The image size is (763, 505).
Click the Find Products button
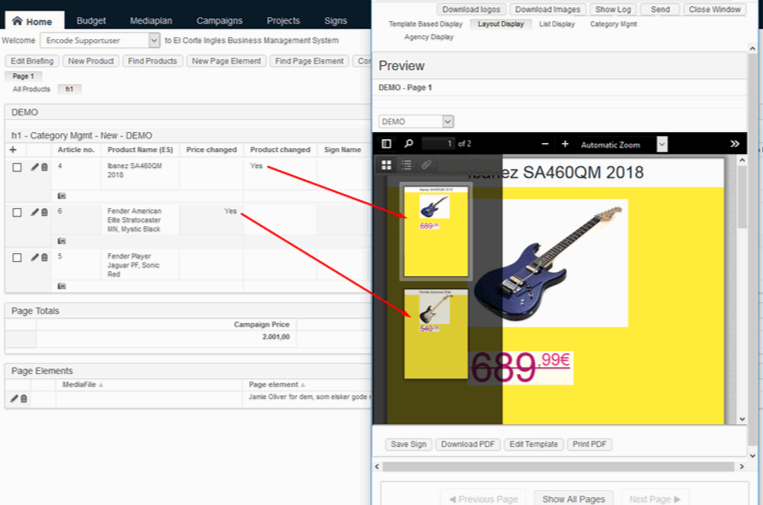point(152,61)
